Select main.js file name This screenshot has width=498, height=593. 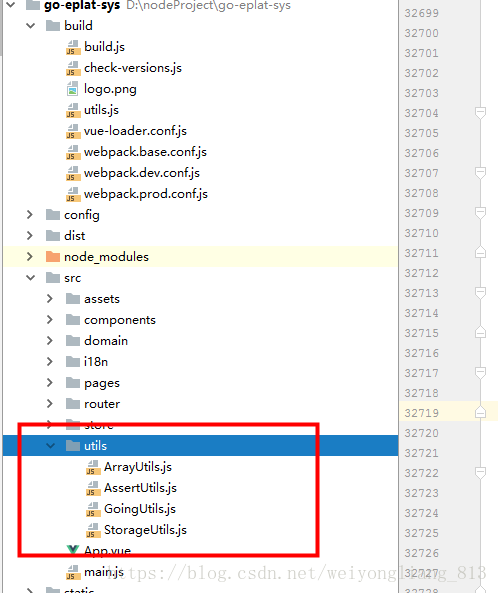(104, 572)
